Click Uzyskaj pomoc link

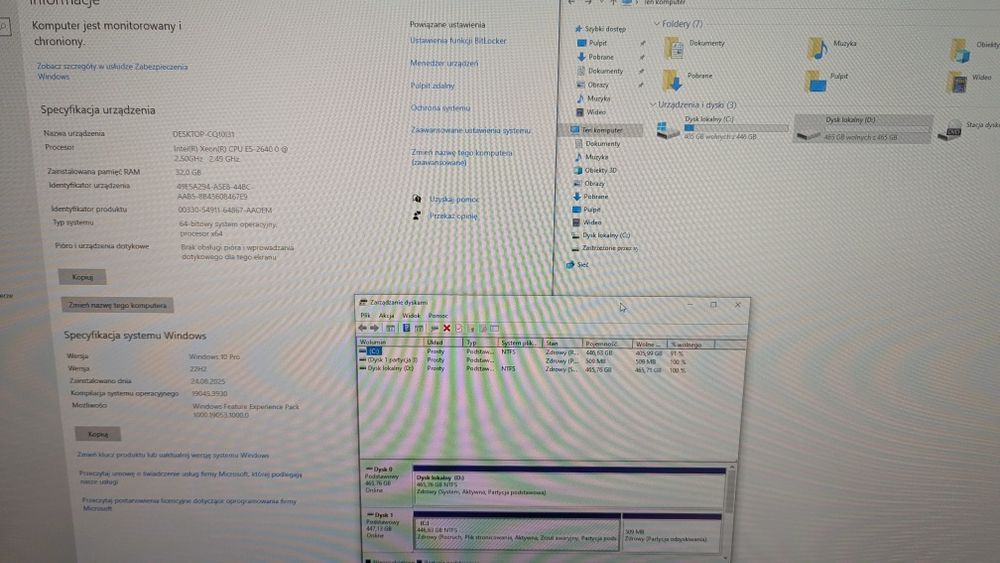[453, 199]
